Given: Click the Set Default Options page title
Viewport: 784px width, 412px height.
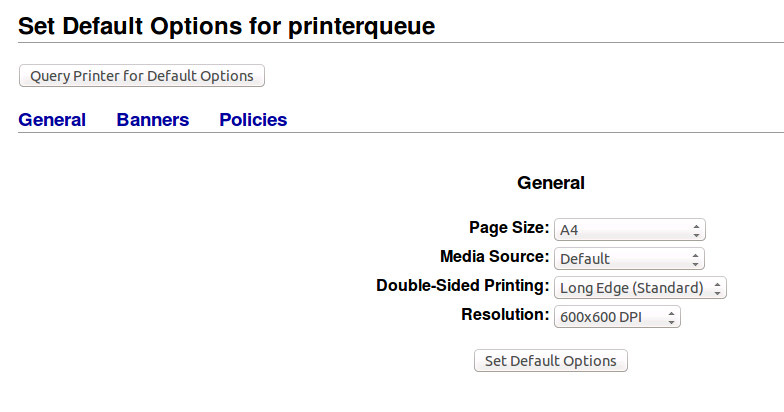Looking at the screenshot, I should [226, 26].
